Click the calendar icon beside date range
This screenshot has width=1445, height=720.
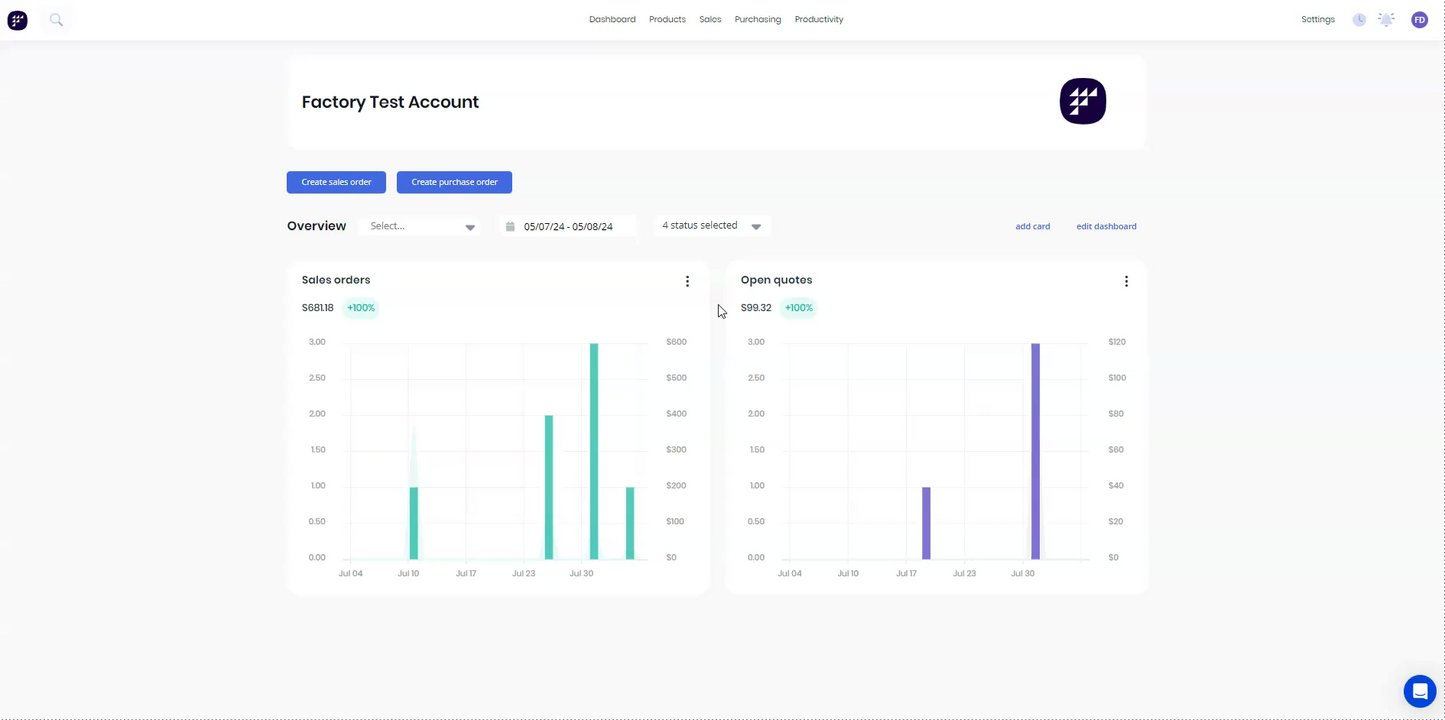point(510,227)
